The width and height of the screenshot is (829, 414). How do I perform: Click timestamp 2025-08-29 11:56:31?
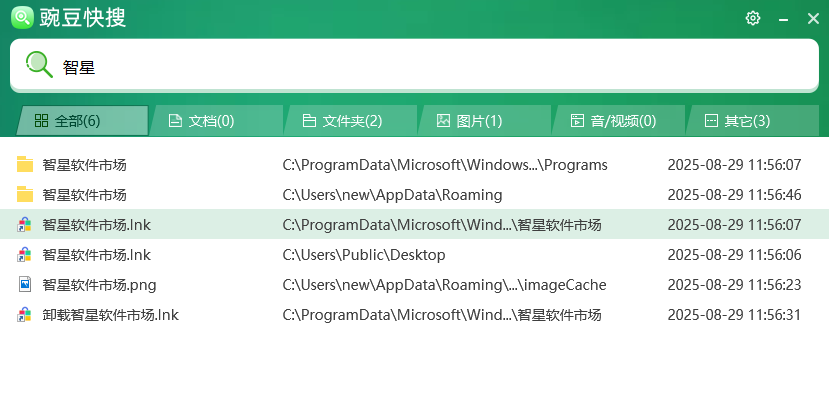click(x=734, y=315)
